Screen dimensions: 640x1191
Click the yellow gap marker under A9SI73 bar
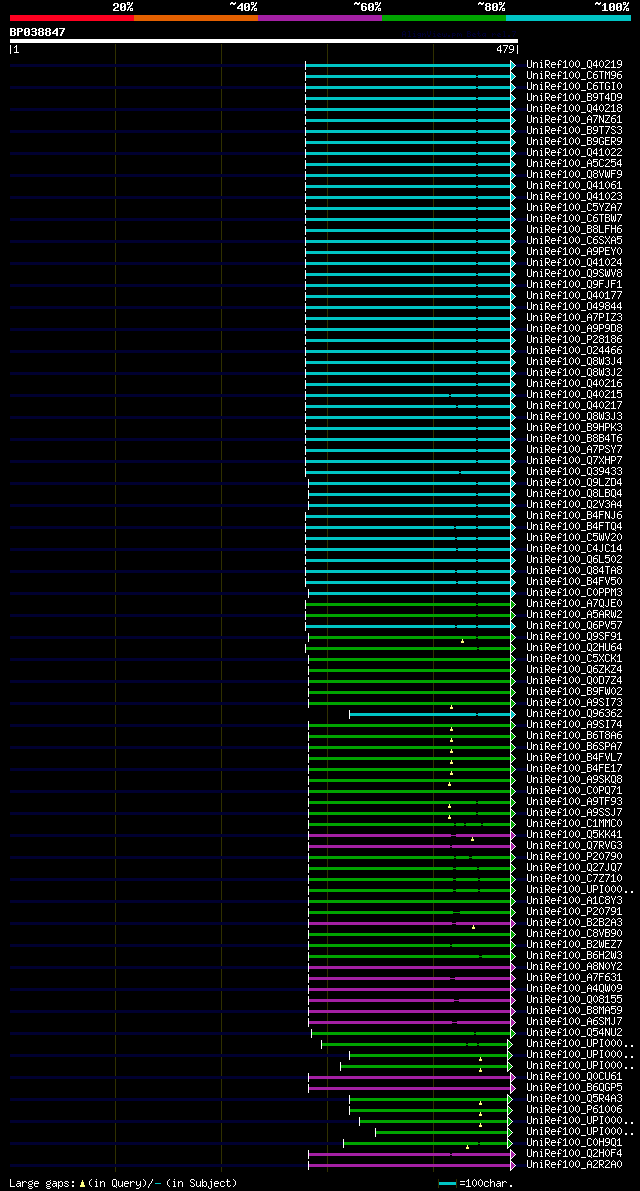click(452, 707)
